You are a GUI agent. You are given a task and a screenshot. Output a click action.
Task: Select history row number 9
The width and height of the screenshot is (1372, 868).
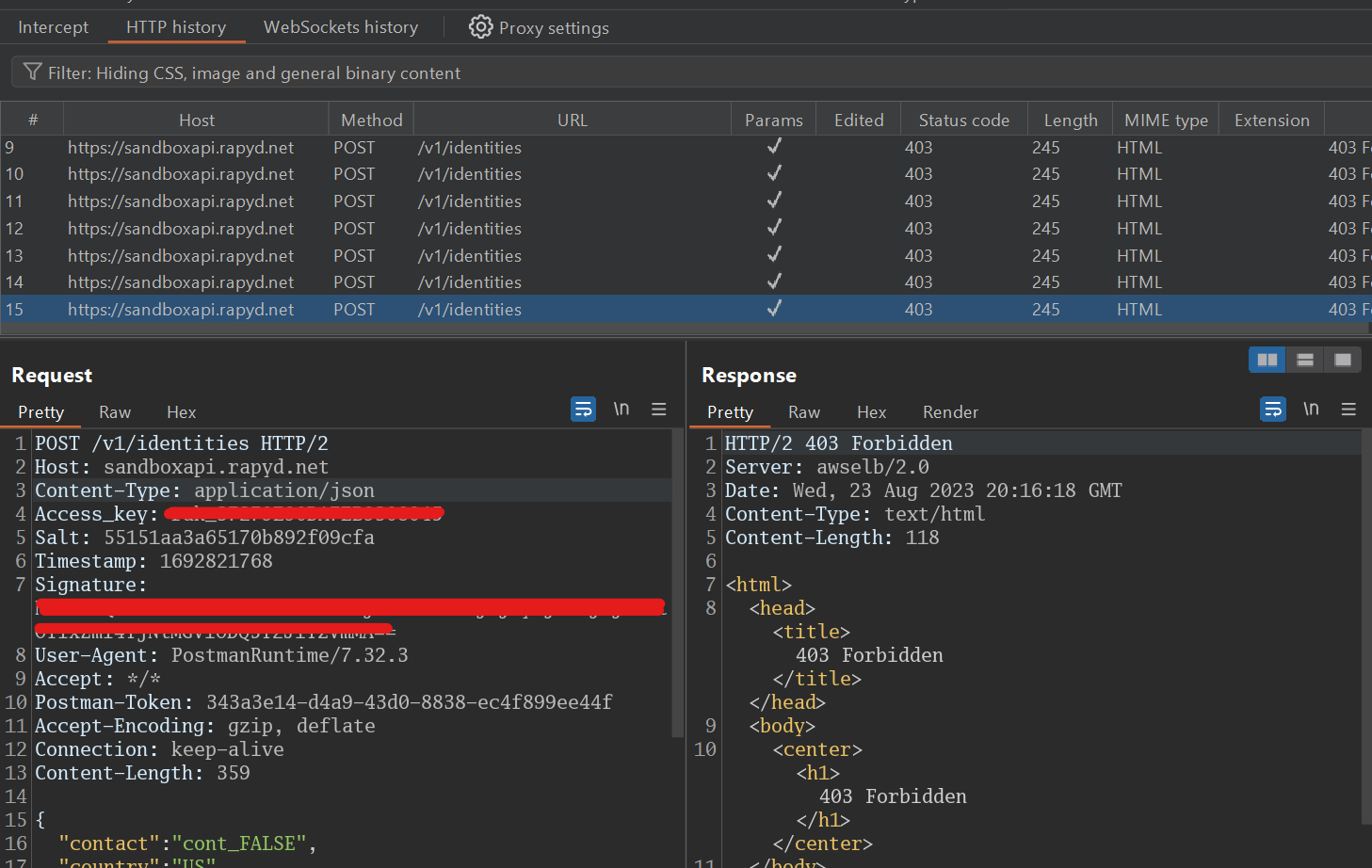686,147
